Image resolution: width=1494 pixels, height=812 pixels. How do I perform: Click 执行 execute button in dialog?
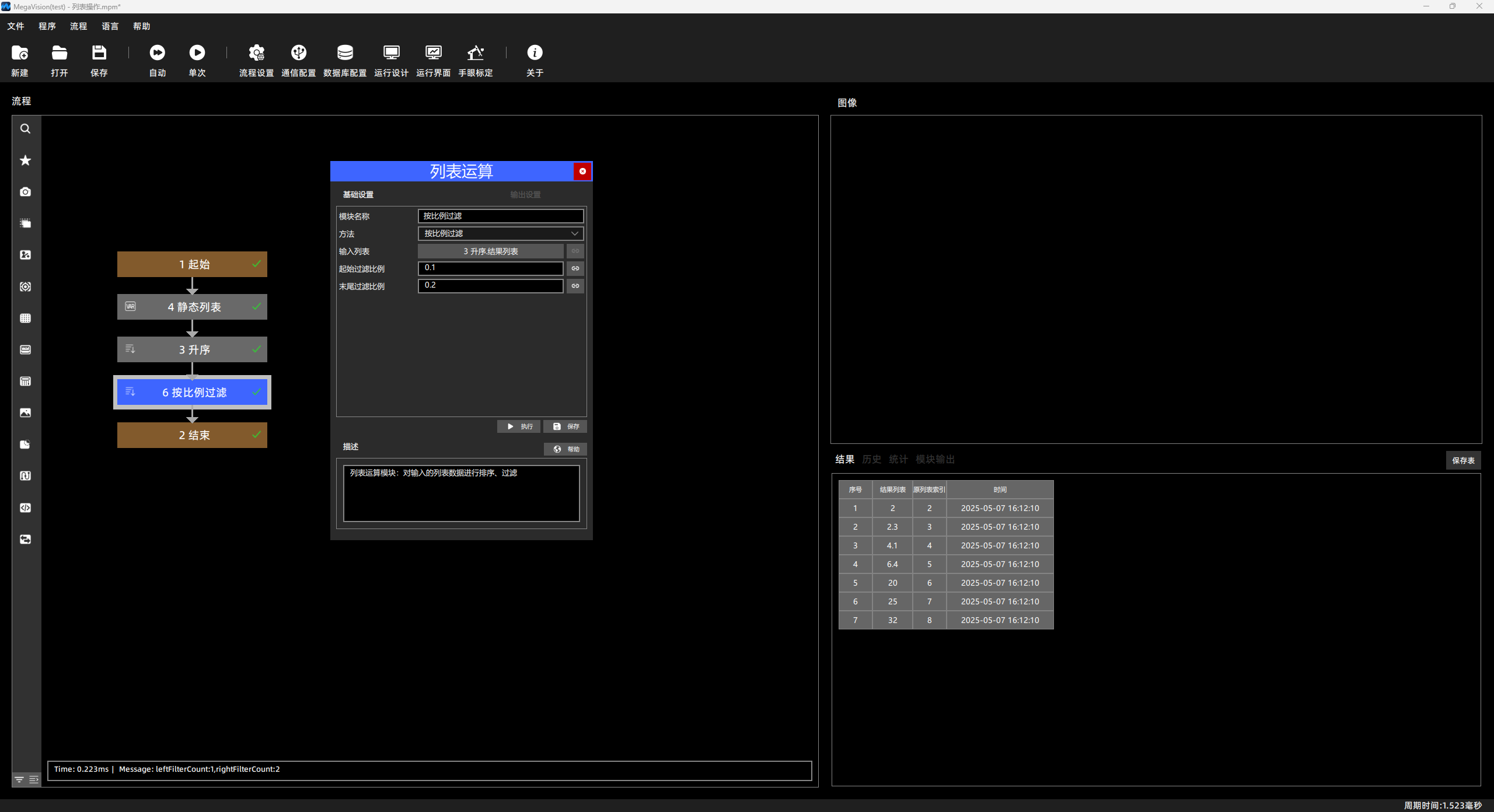pyautogui.click(x=519, y=426)
